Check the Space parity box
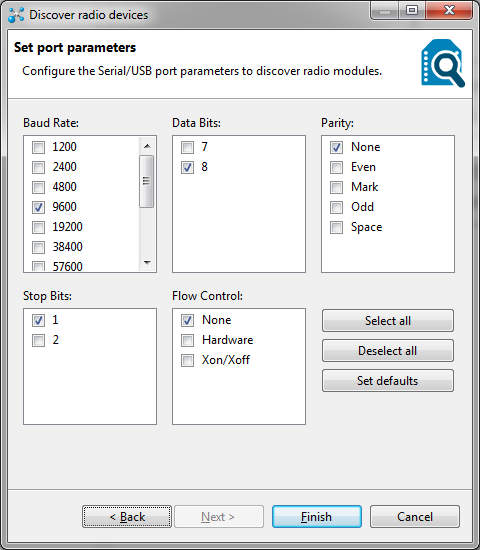 pos(336,227)
